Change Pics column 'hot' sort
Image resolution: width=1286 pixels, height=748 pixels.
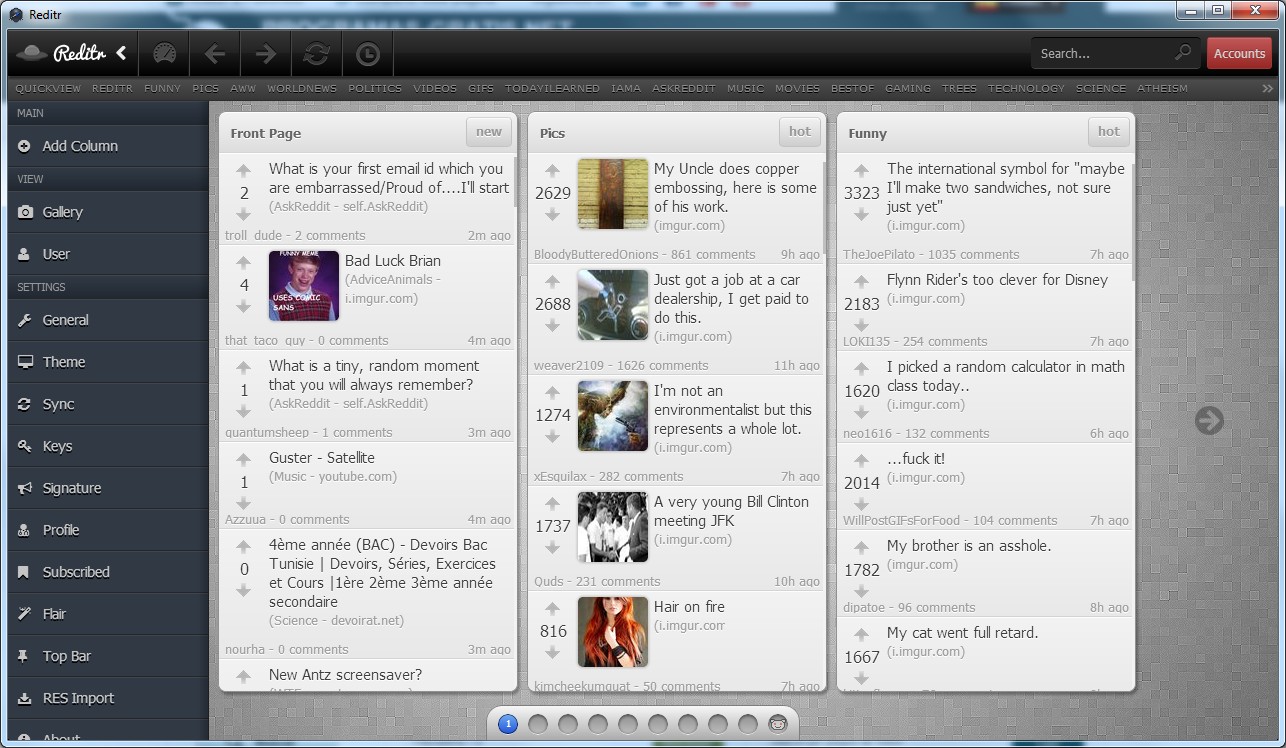(x=800, y=131)
